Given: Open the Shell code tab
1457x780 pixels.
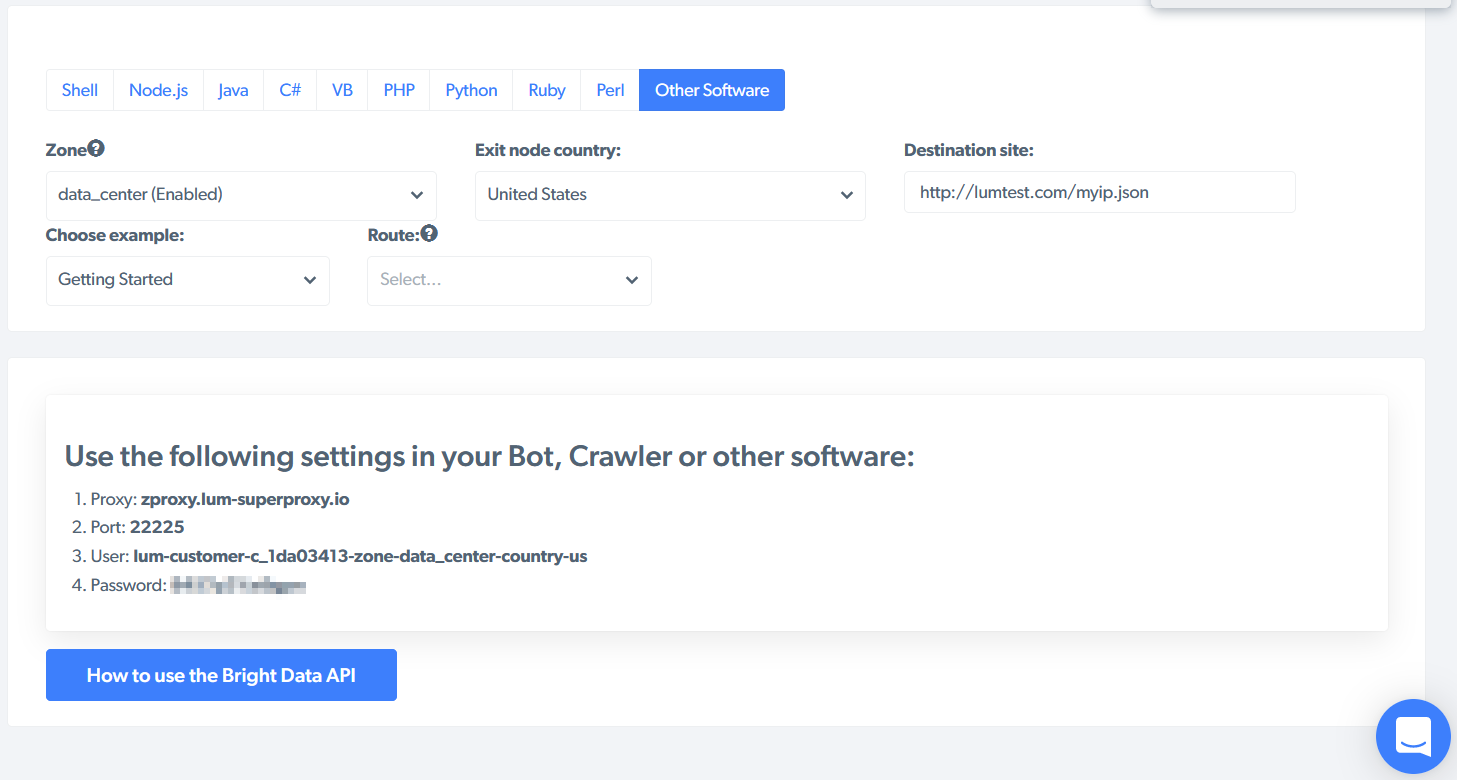Looking at the screenshot, I should [80, 90].
